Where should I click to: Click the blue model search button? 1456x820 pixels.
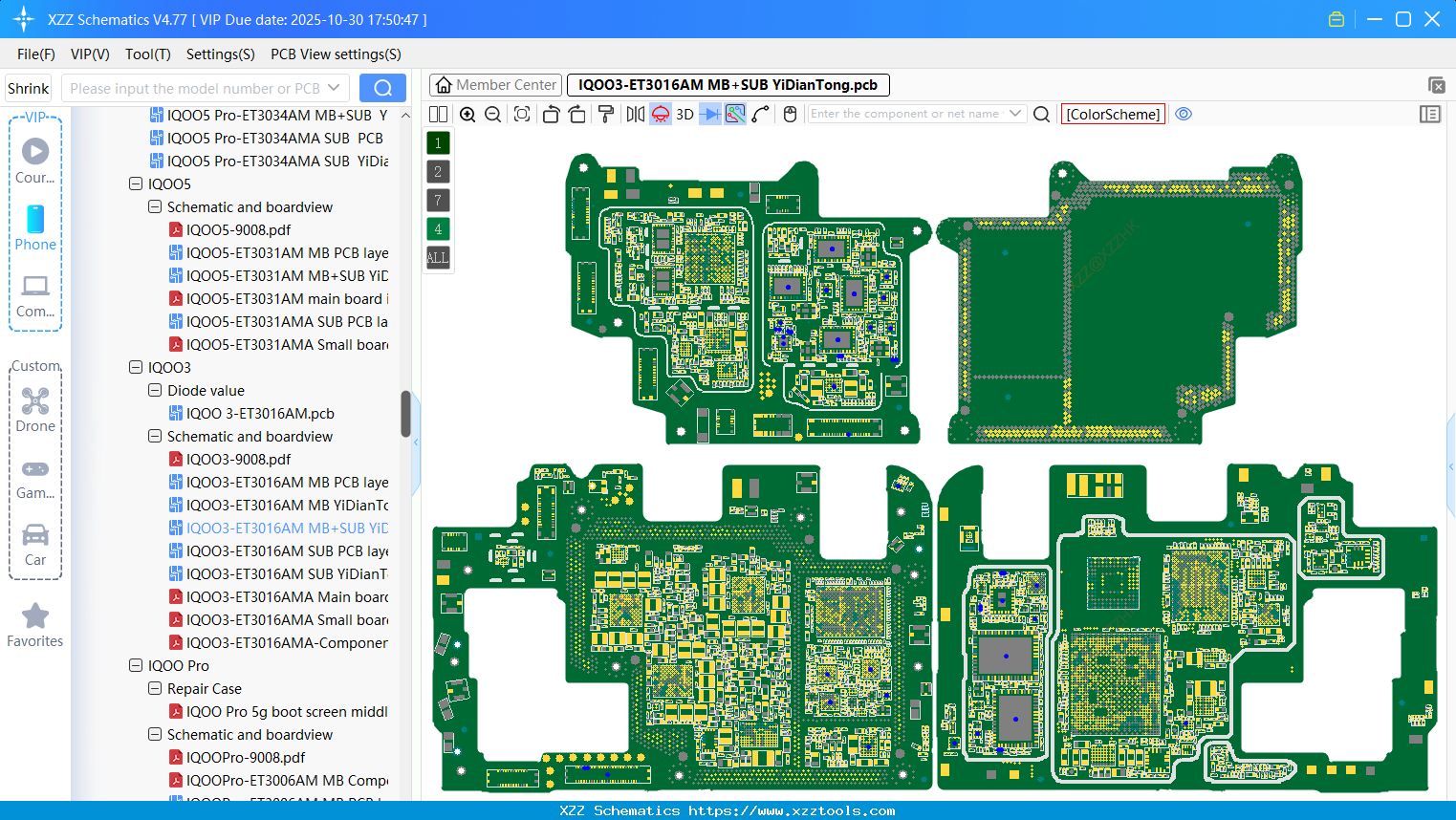coord(382,88)
